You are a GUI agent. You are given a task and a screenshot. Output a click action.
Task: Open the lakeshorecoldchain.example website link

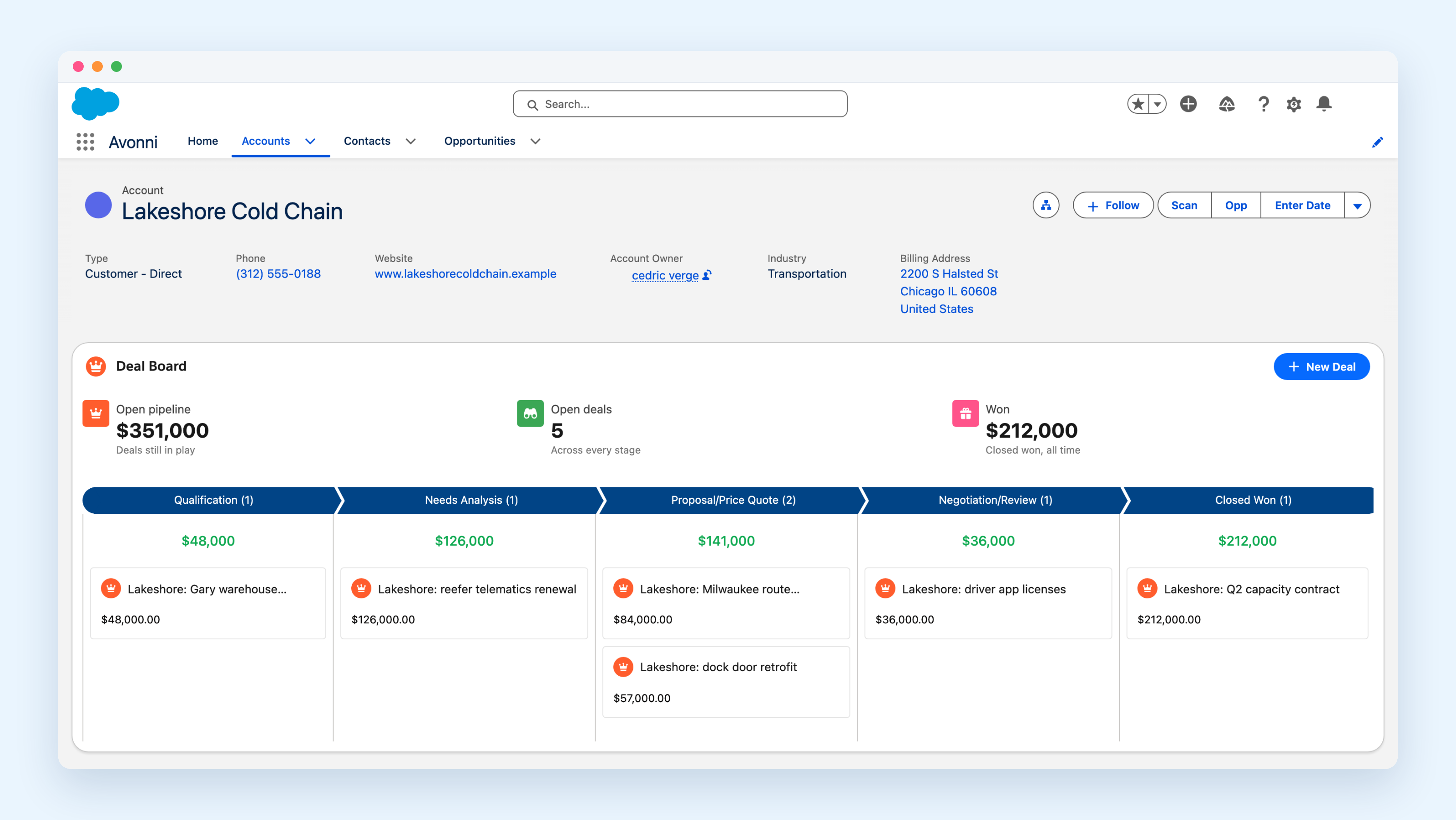point(465,273)
